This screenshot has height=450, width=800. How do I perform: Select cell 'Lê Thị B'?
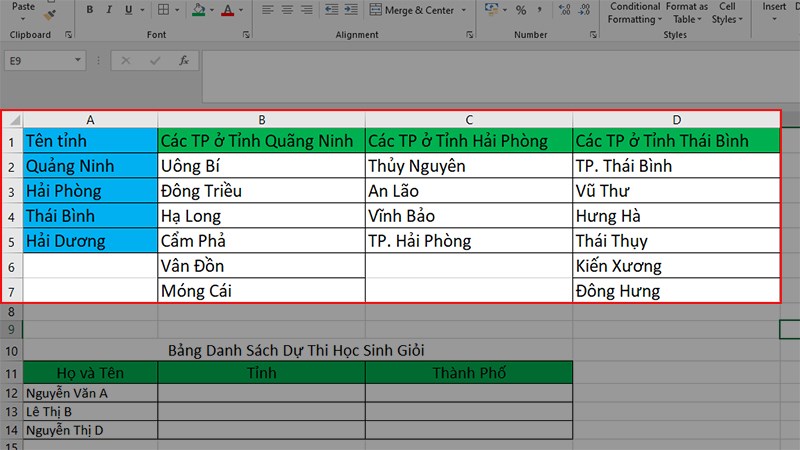90,412
